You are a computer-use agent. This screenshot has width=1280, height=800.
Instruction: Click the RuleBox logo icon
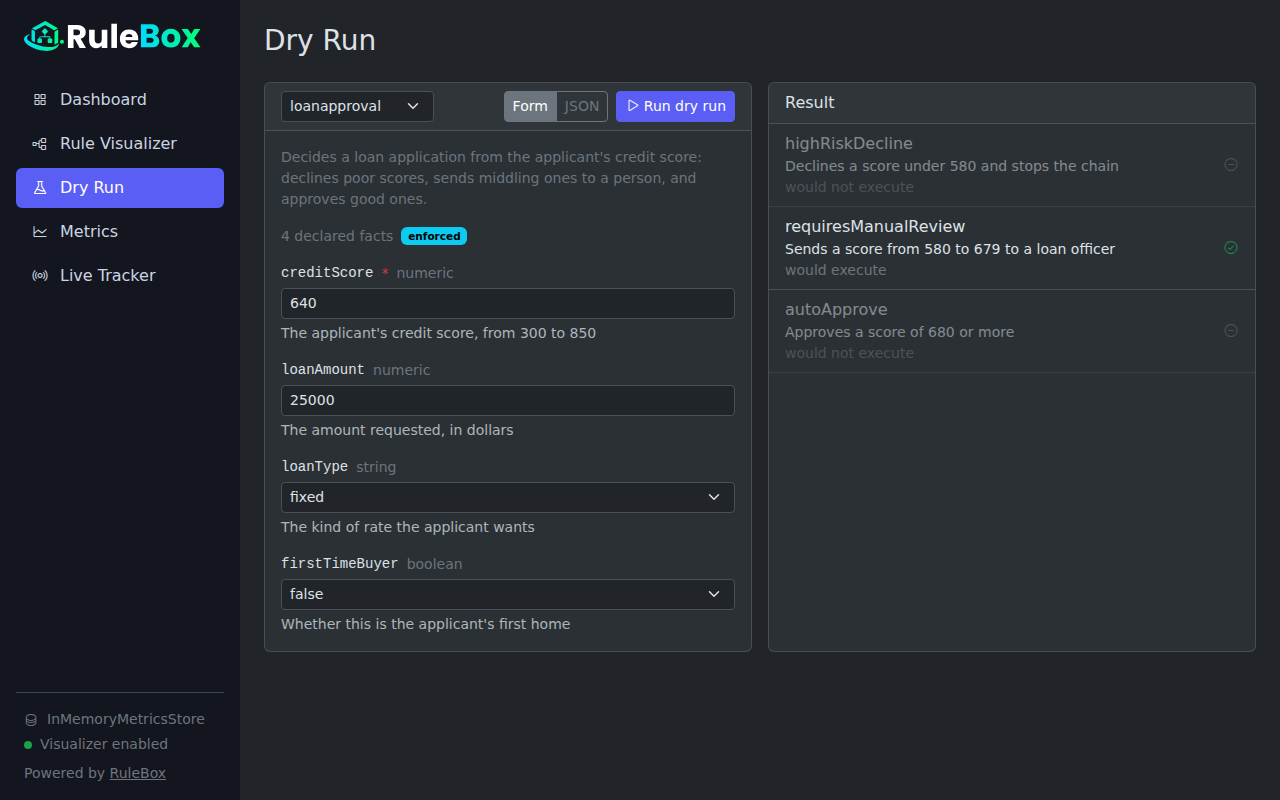tap(43, 37)
